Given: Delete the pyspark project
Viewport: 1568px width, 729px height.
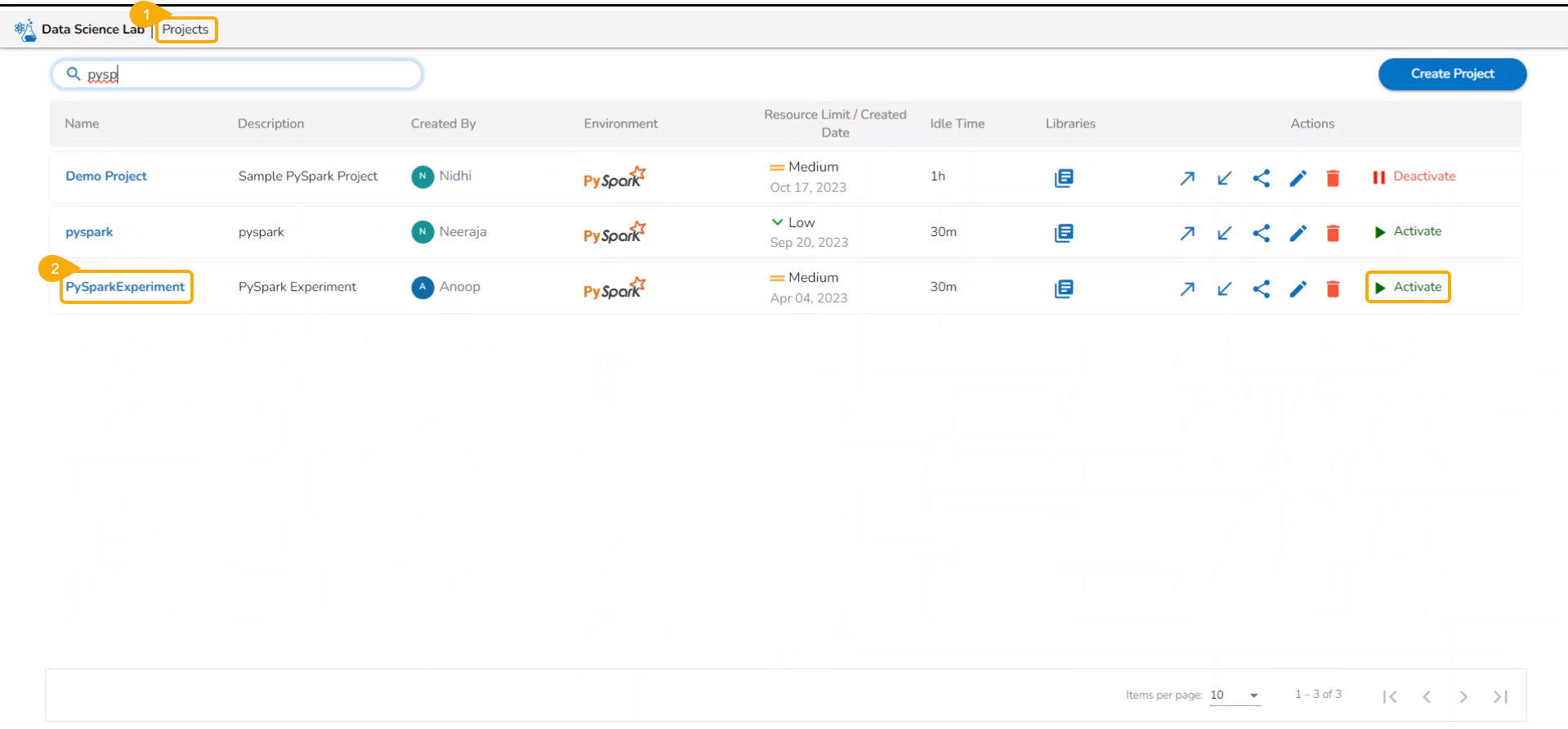Looking at the screenshot, I should 1333,234.
